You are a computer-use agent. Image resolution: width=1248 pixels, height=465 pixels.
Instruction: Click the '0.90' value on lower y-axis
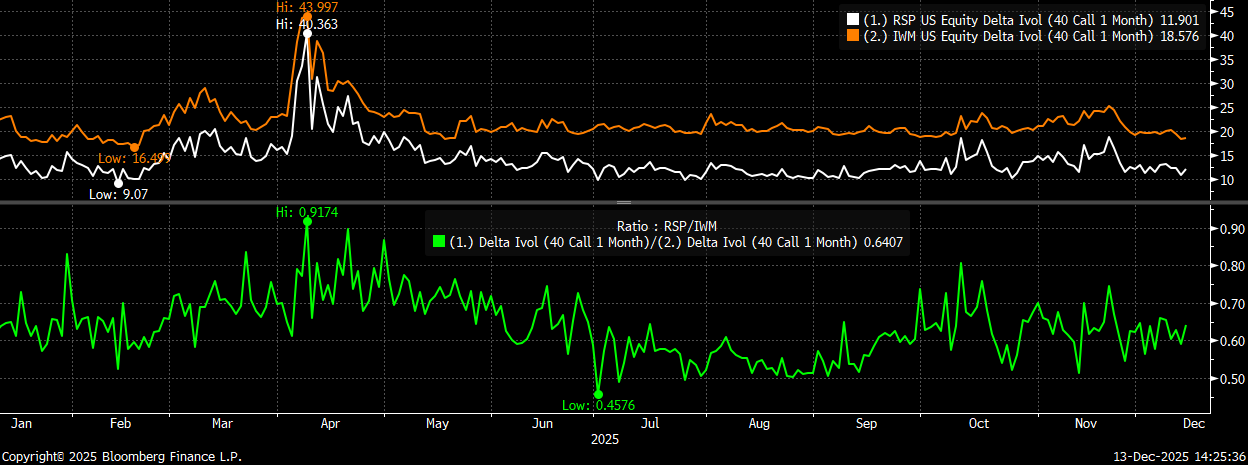(1231, 228)
